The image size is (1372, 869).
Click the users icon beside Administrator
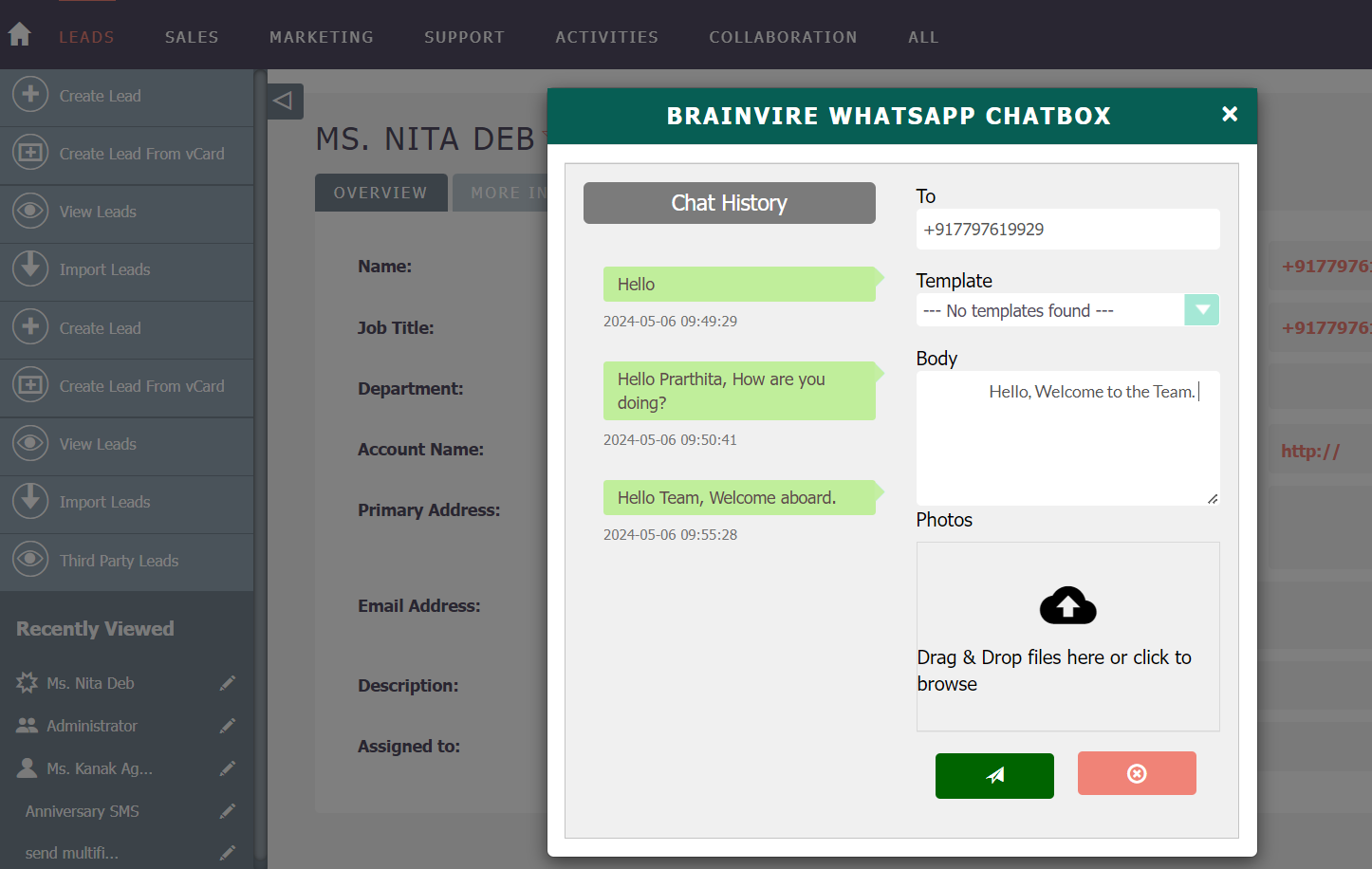tap(27, 725)
